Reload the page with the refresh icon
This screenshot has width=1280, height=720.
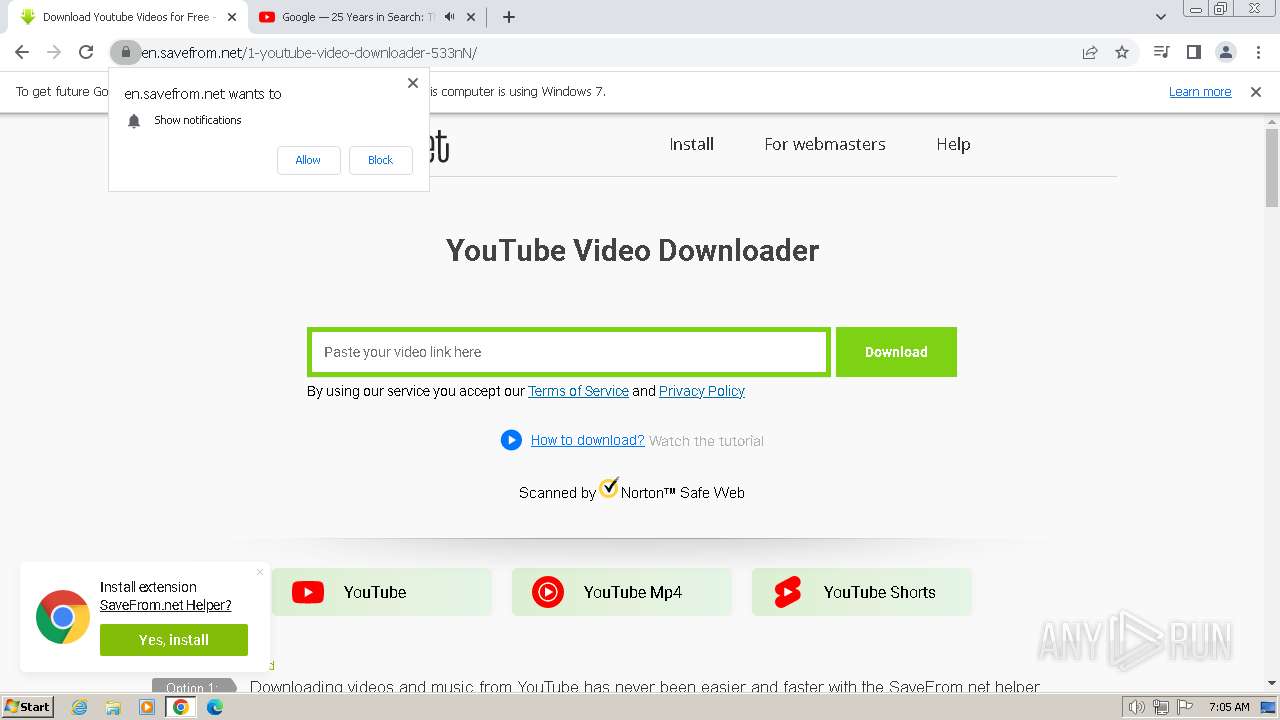coord(86,52)
